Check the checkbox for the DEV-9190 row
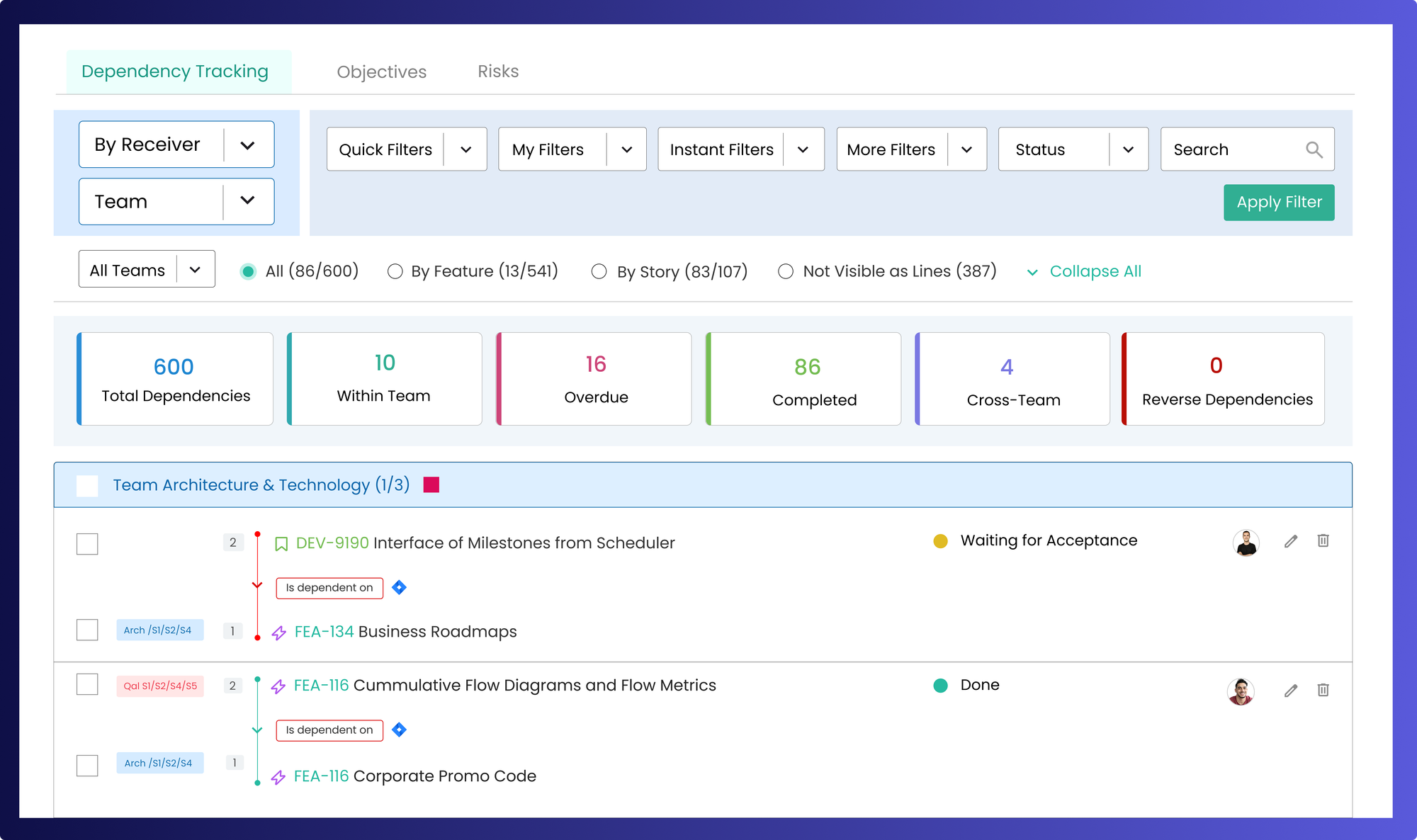Image resolution: width=1417 pixels, height=840 pixels. 87,544
